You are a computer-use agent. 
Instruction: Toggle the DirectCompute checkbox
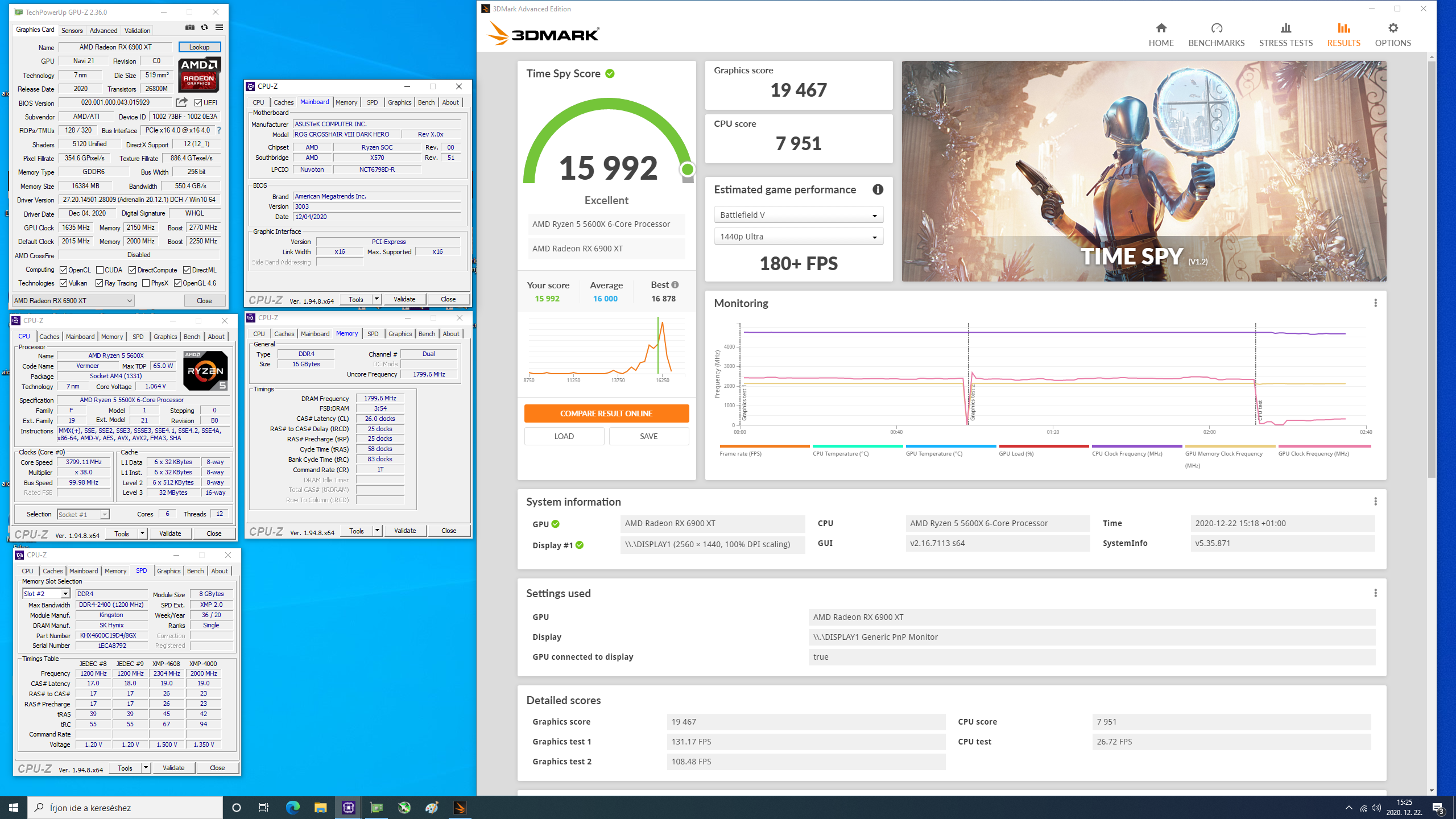pyautogui.click(x=132, y=270)
